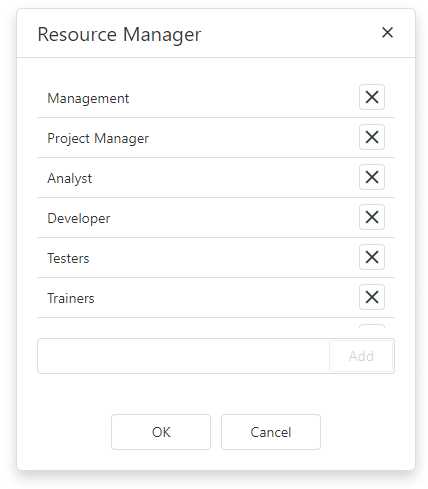
Task: Select the Testers row text
Action: pos(68,258)
